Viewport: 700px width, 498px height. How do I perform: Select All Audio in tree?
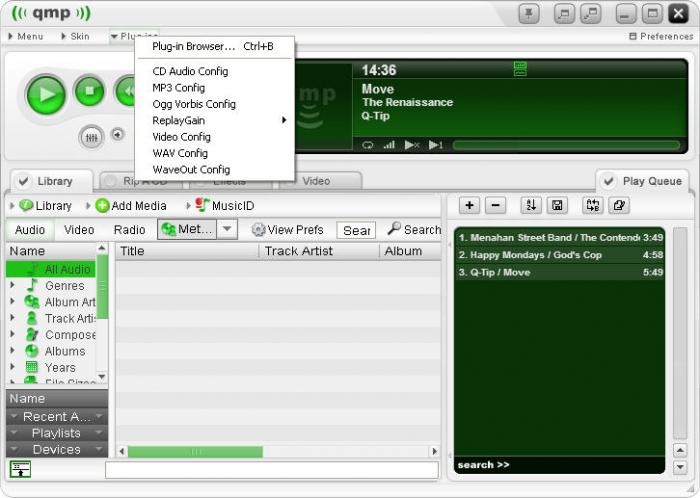pyautogui.click(x=51, y=269)
